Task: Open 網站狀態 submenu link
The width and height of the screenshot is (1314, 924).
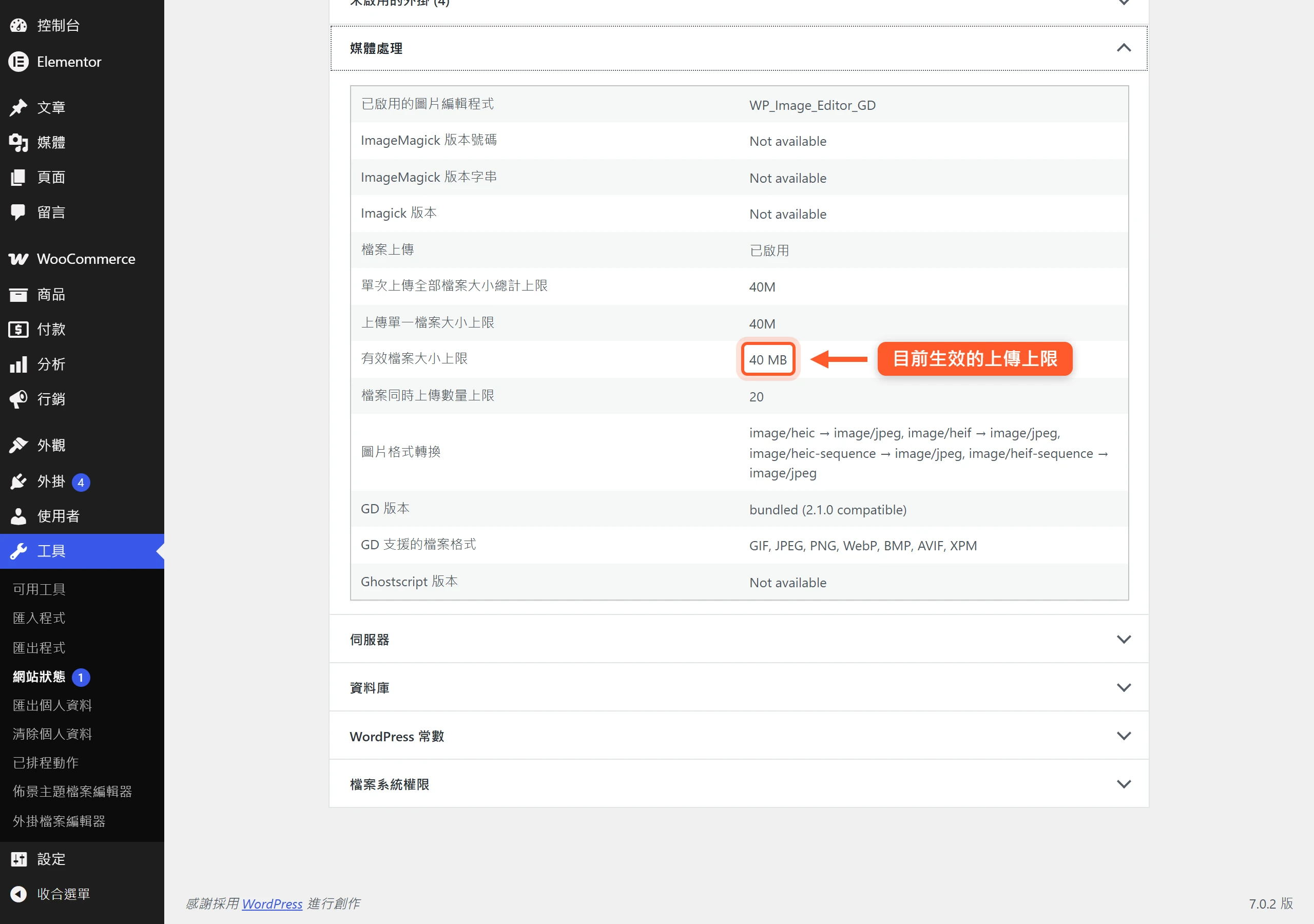Action: (x=39, y=677)
